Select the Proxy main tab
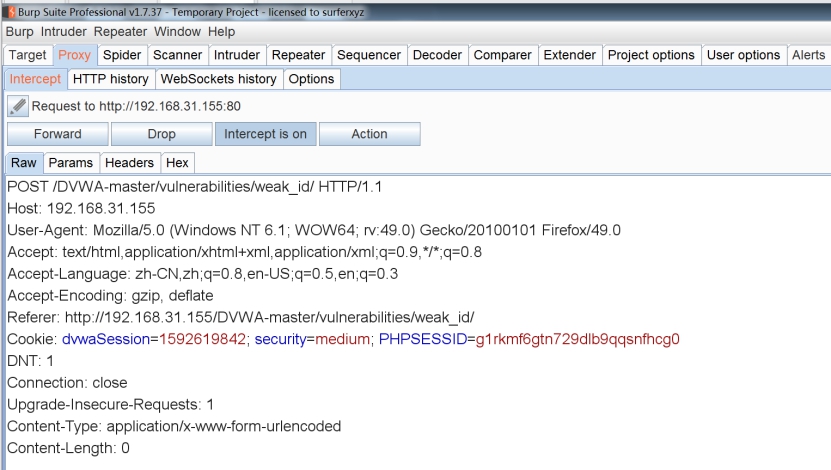 (74, 55)
